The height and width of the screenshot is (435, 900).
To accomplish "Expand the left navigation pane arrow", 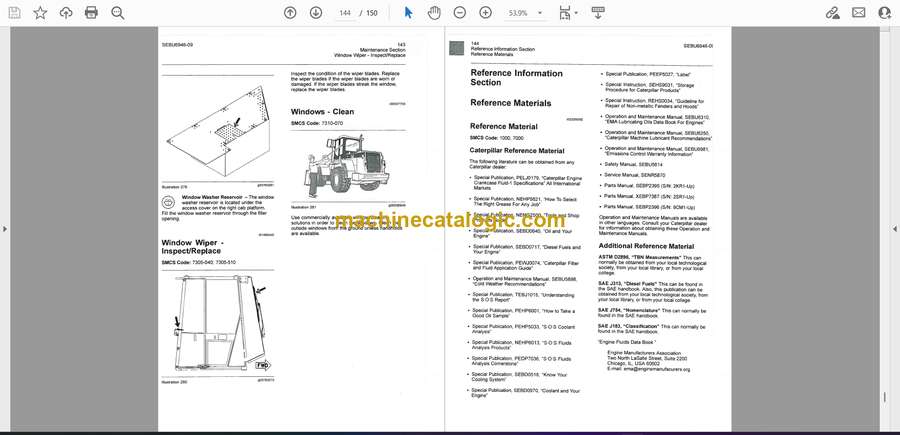I will (x=5, y=229).
